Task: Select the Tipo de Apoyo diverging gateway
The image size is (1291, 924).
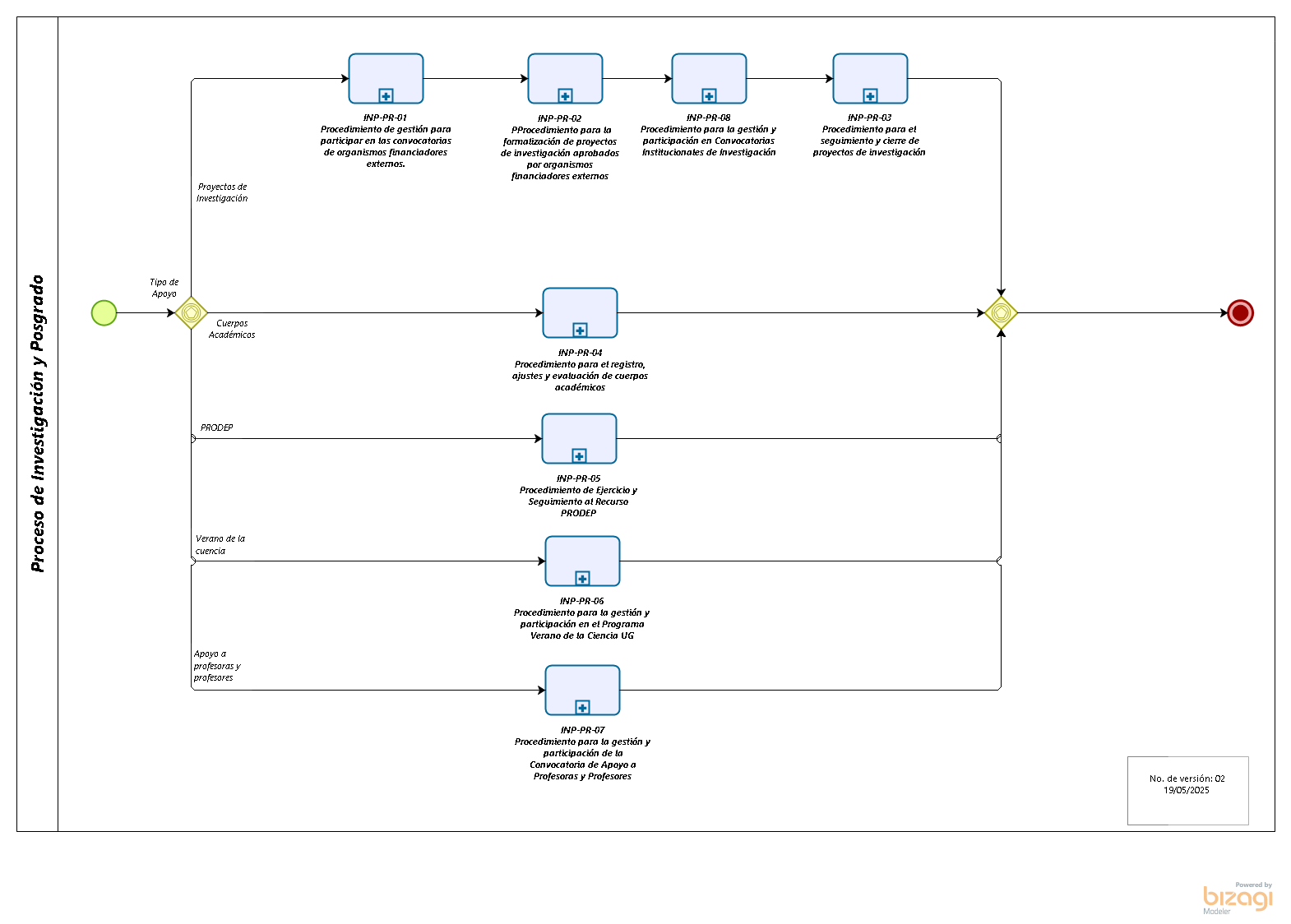Action: click(191, 313)
